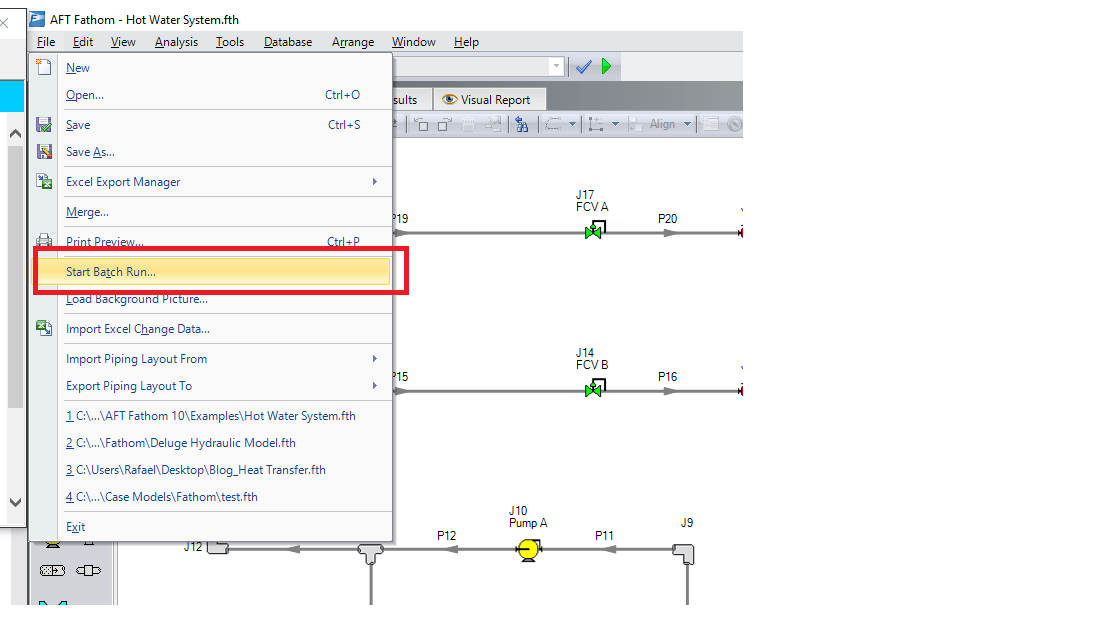This screenshot has width=1098, height=624.
Task: Open the View menu
Action: tap(123, 42)
